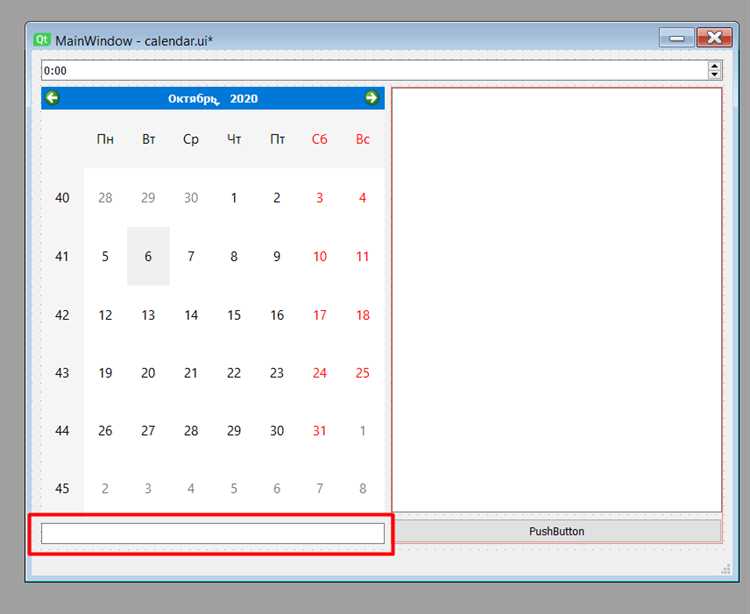750x614 pixels.
Task: Select grayed September date 29
Action: pos(148,198)
